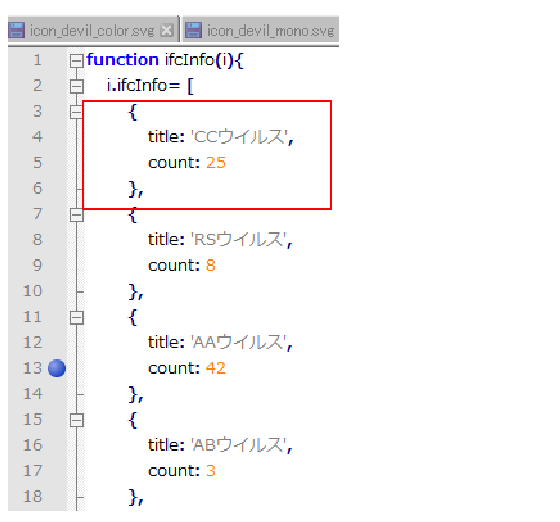Place the cursor on the 'CCウイルス' title string

[x=239, y=137]
